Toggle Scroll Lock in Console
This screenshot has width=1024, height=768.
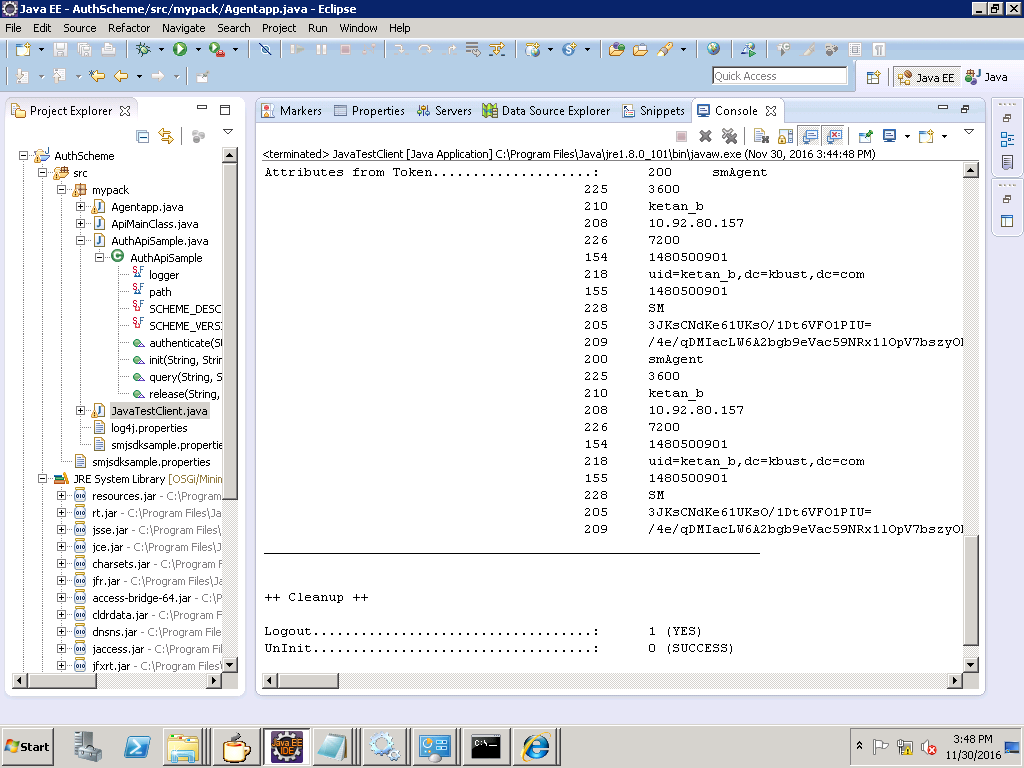coord(786,136)
